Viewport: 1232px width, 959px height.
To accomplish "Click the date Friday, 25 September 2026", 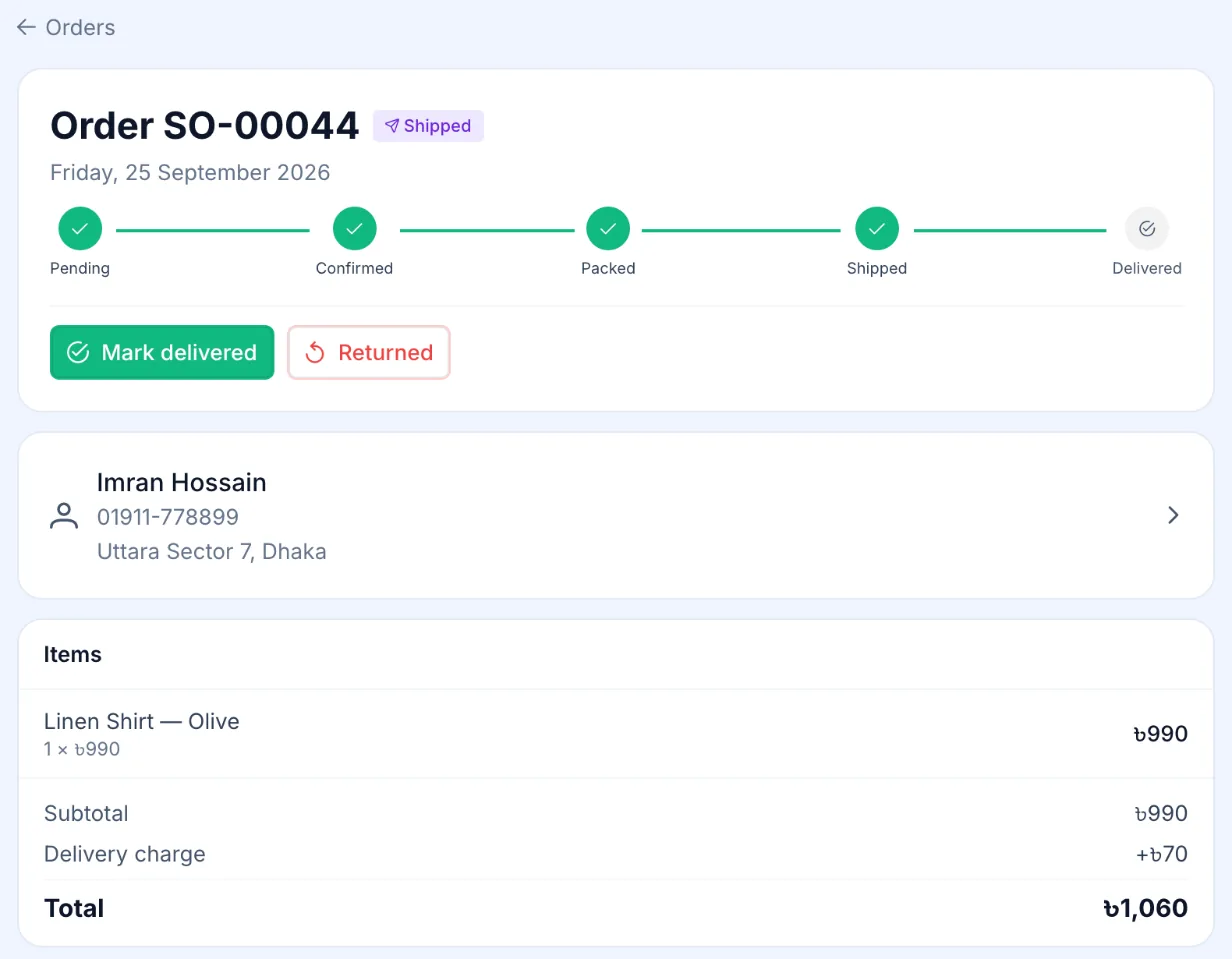I will click(x=190, y=172).
